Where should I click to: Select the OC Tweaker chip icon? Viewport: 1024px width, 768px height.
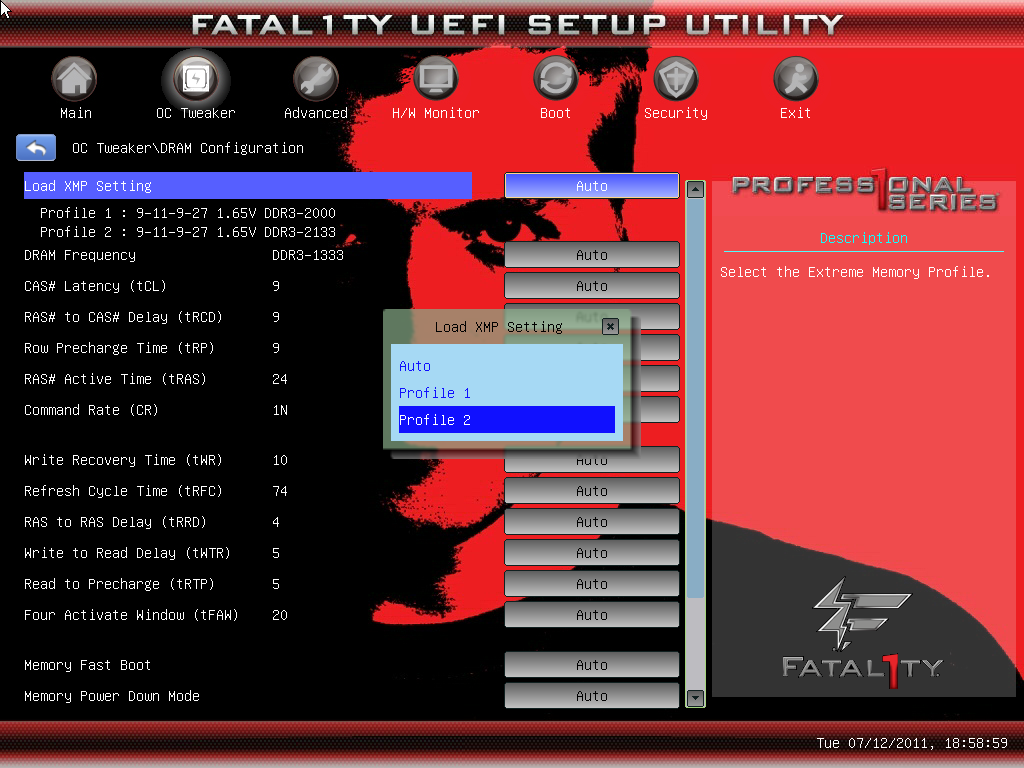(195, 79)
